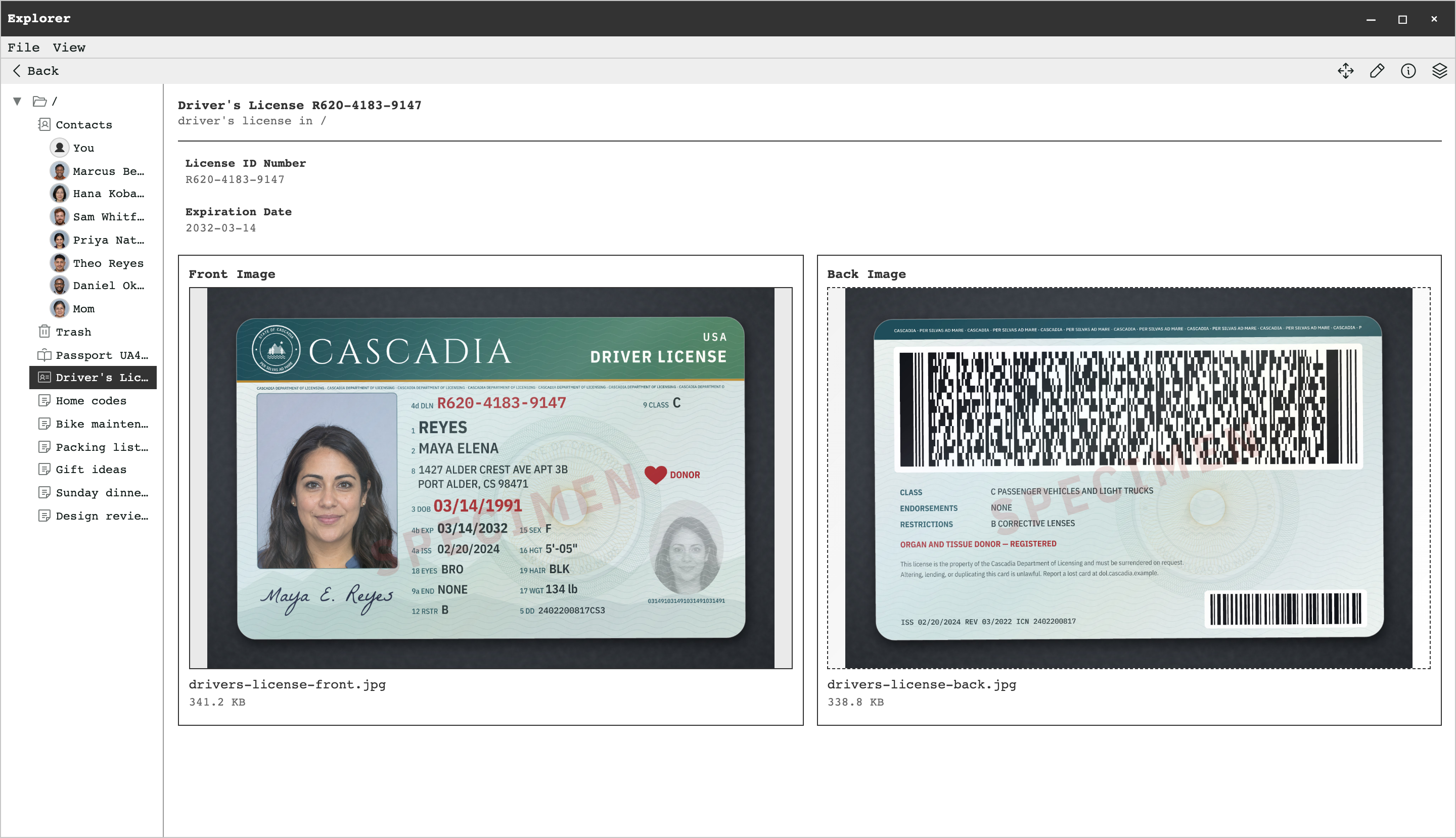Select Marcus Be… contact avatar
Screen dimensions: 1456x838
coord(59,171)
